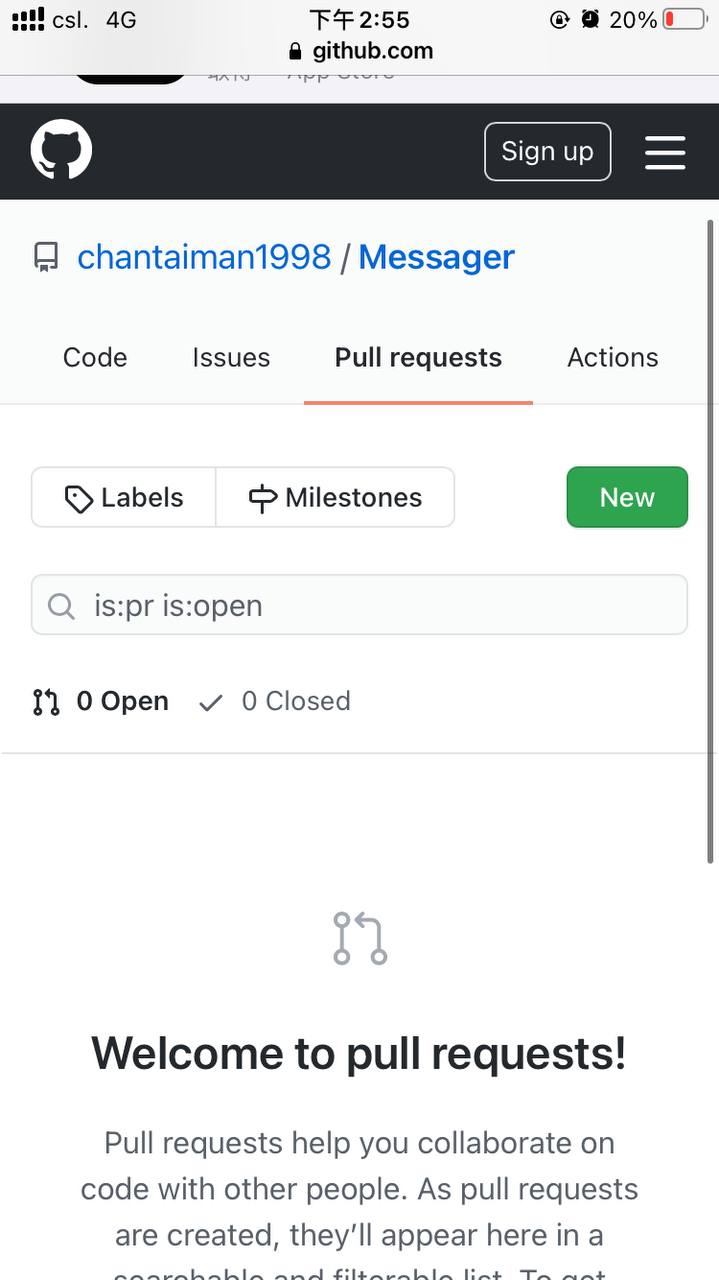Open the Issues tab
The image size is (719, 1280).
point(231,358)
